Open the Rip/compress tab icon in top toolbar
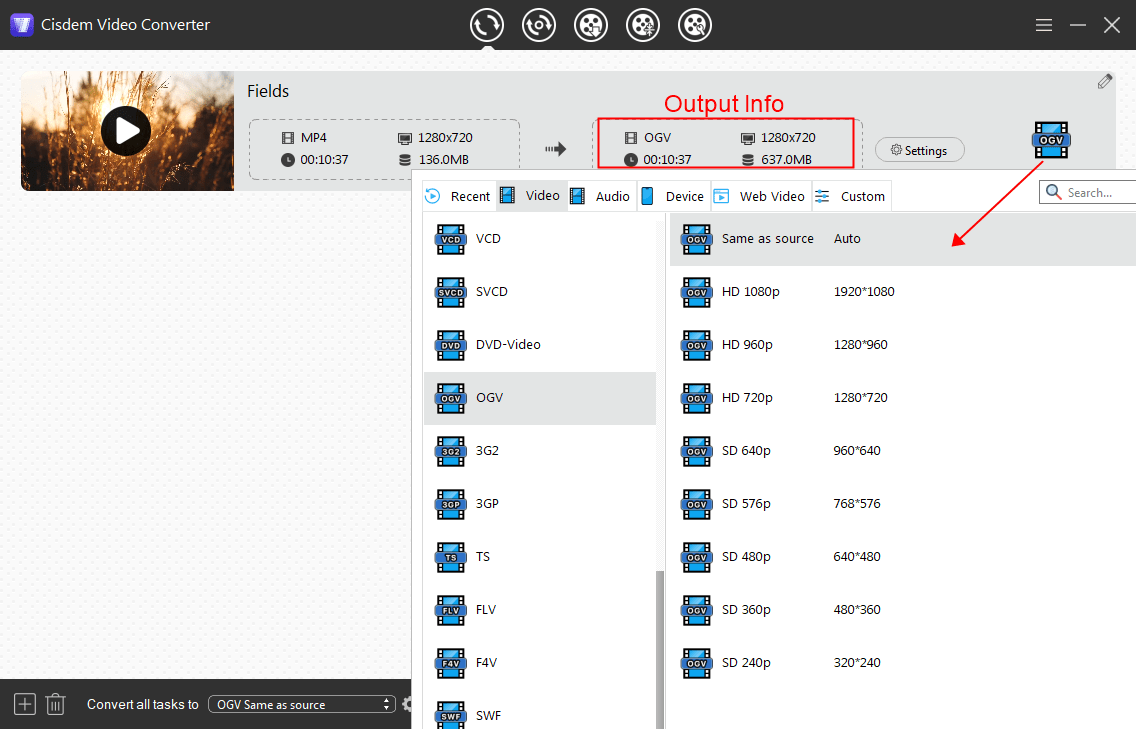This screenshot has height=729, width=1136. 538,25
